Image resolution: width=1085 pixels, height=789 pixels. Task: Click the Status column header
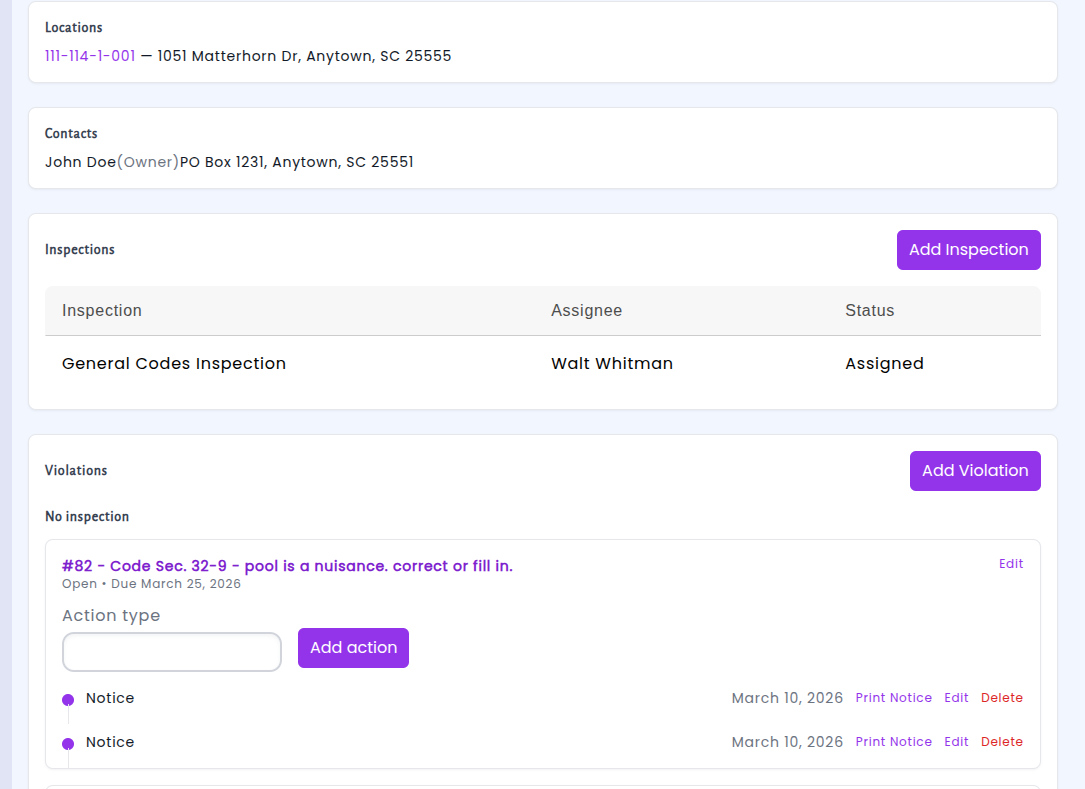click(x=869, y=311)
